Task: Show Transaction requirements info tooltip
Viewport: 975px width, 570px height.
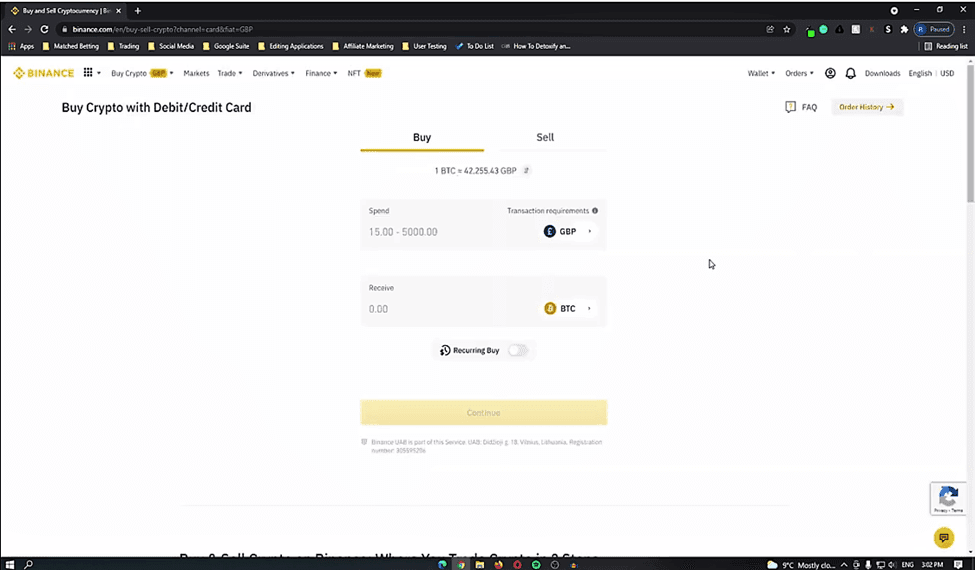Action: coord(595,211)
